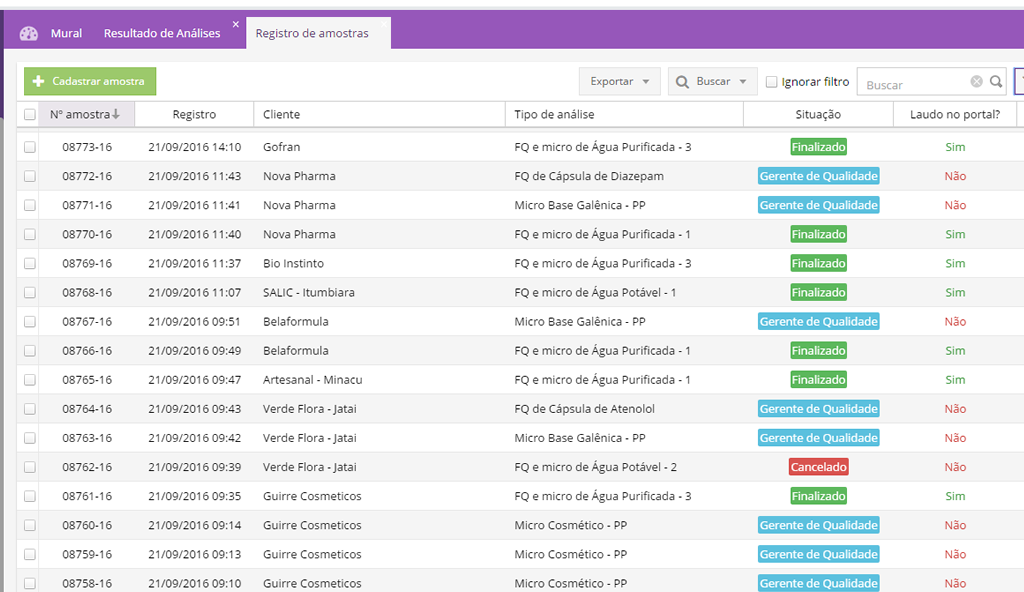Image resolution: width=1024 pixels, height=592 pixels.
Task: Select checkbox for sample 08773-16
Action: [30, 147]
